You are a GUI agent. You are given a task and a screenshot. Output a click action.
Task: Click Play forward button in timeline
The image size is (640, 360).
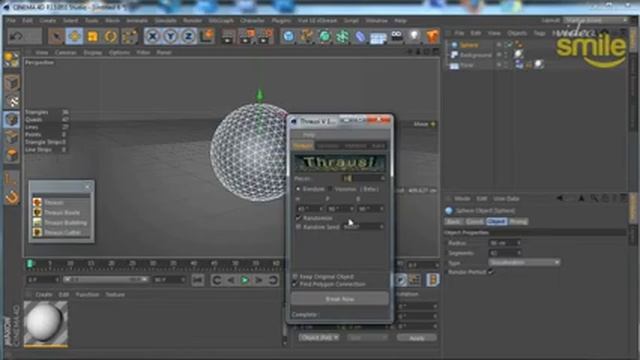(x=244, y=280)
